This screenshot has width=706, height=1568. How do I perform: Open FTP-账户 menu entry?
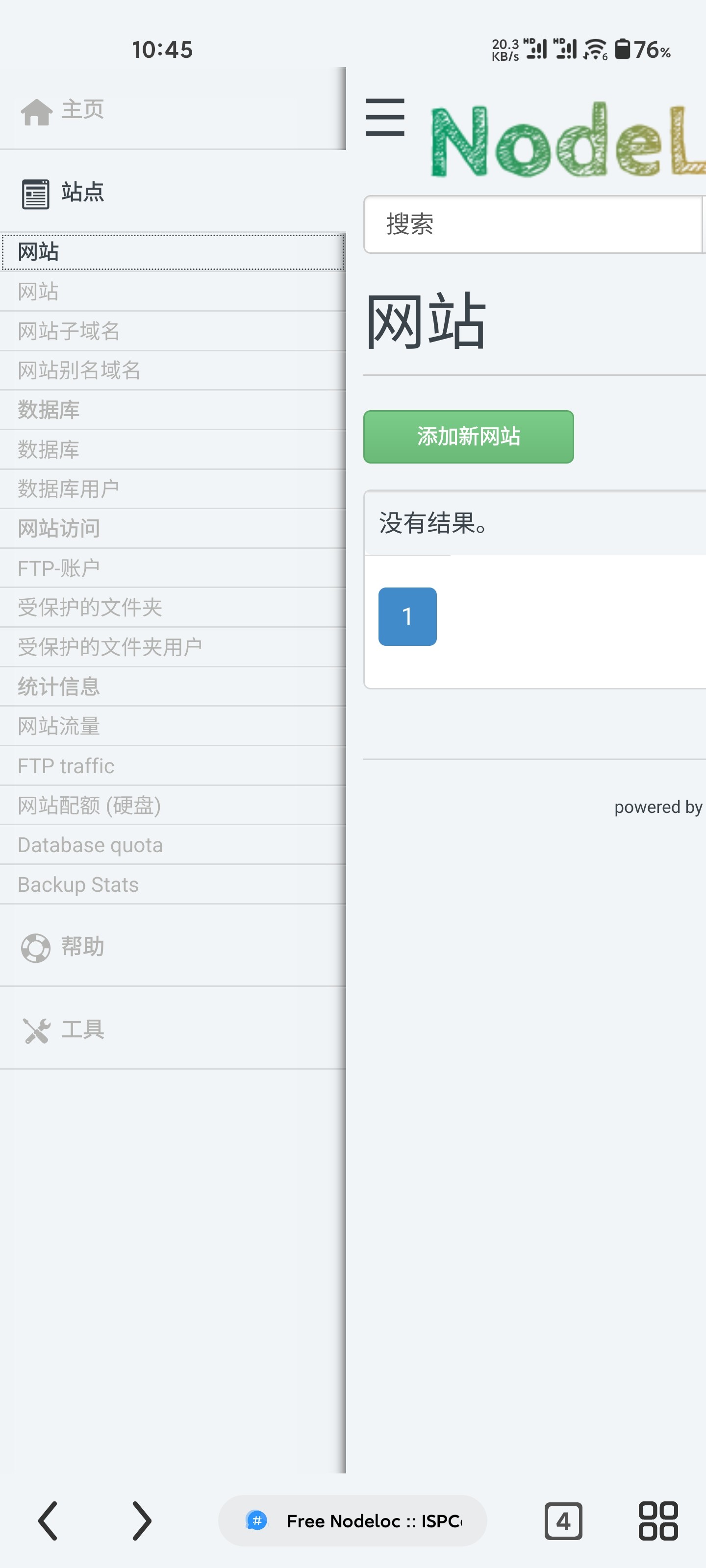click(173, 568)
